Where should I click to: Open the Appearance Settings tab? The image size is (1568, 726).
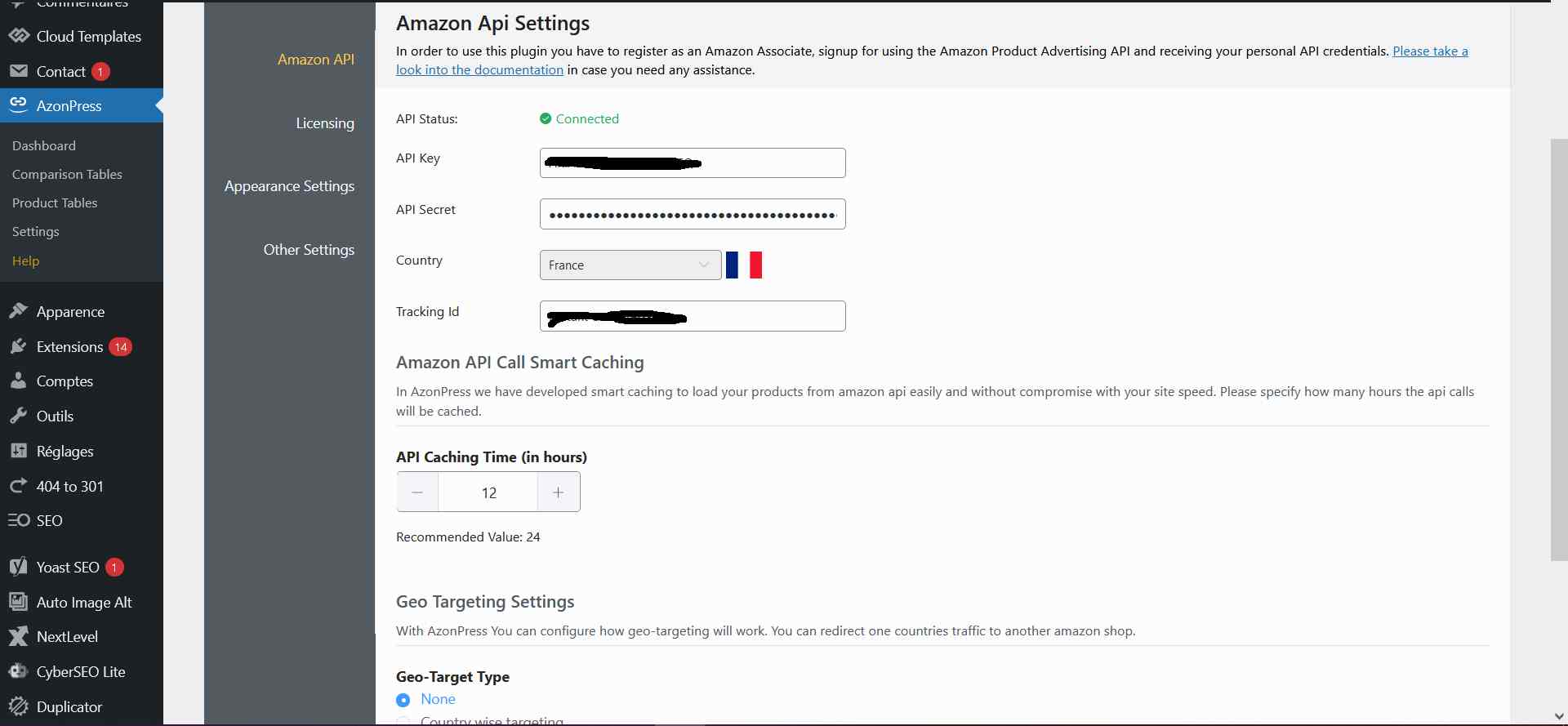289,186
